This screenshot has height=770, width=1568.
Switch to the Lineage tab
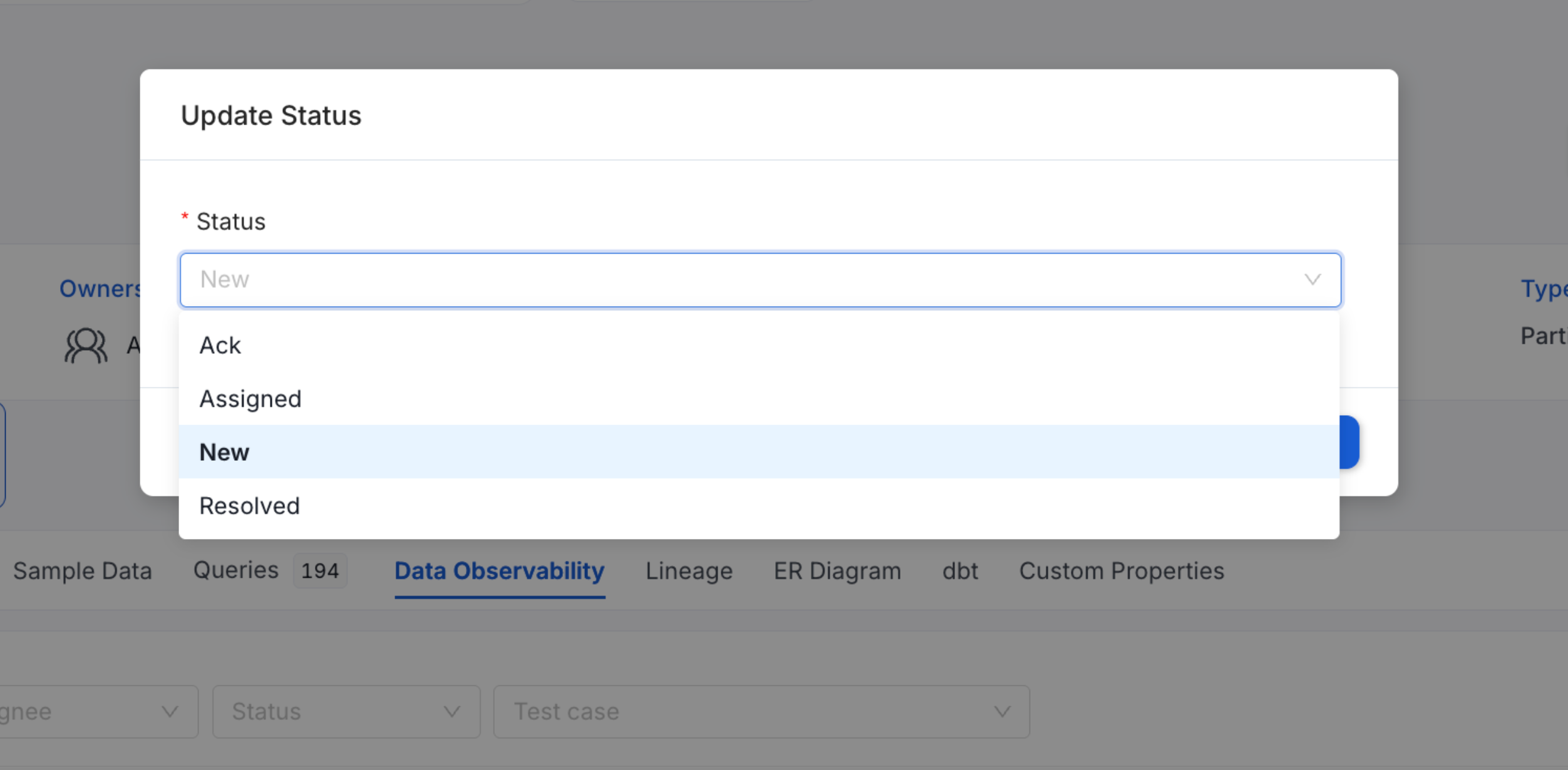[x=689, y=570]
